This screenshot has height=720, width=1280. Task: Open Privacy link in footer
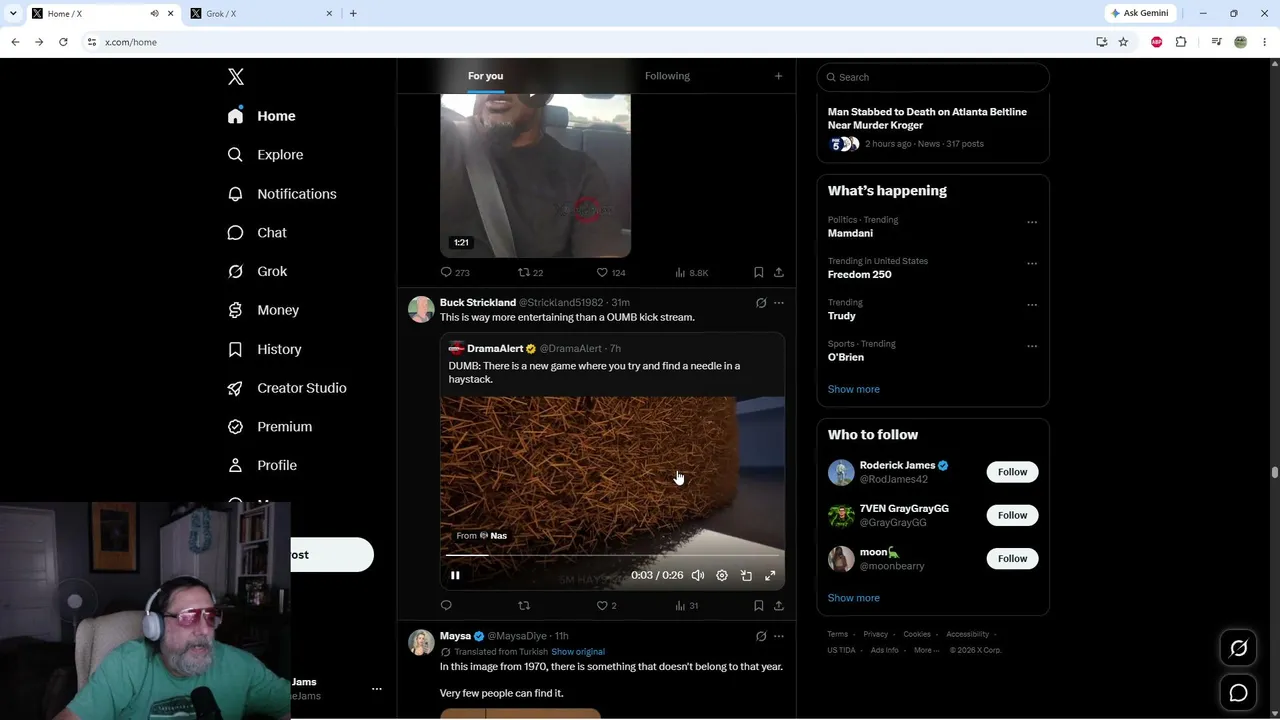(x=876, y=634)
